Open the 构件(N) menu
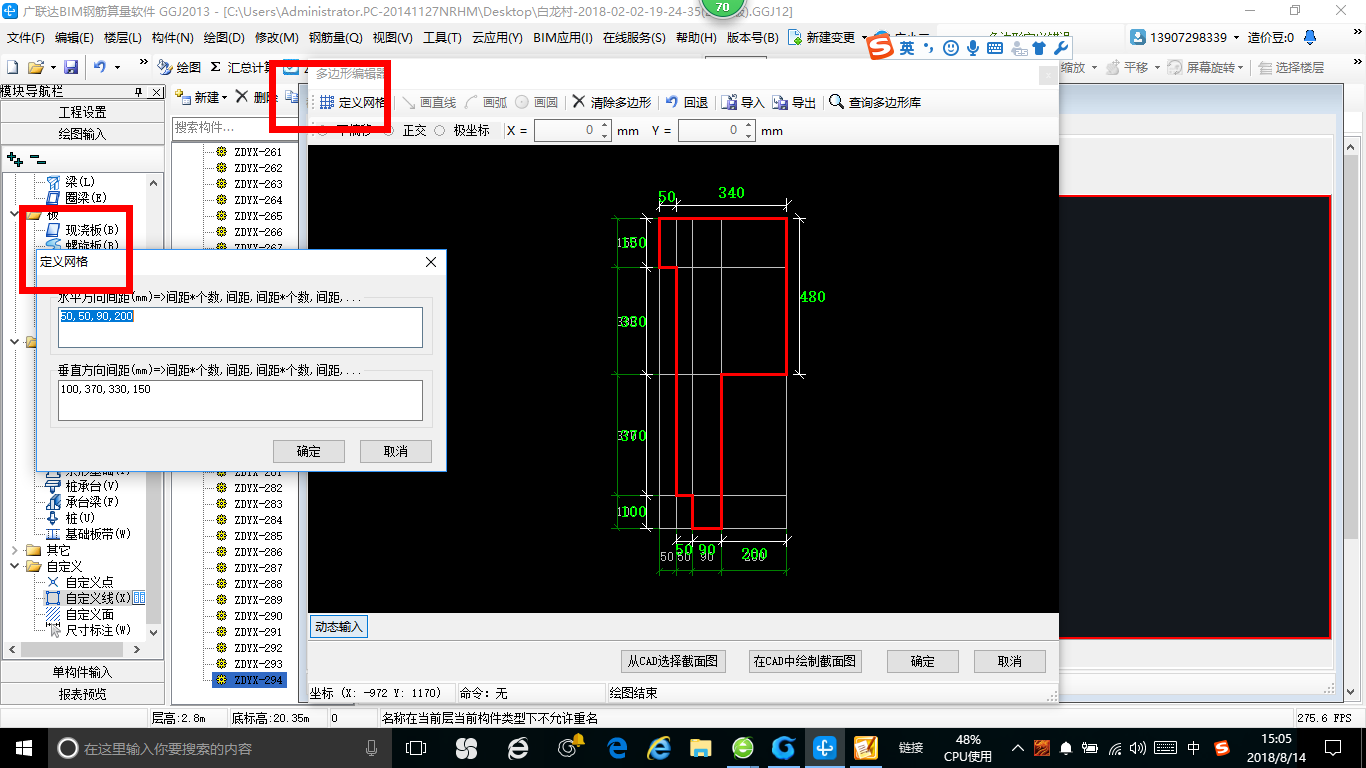Viewport: 1366px width, 768px height. [172, 38]
